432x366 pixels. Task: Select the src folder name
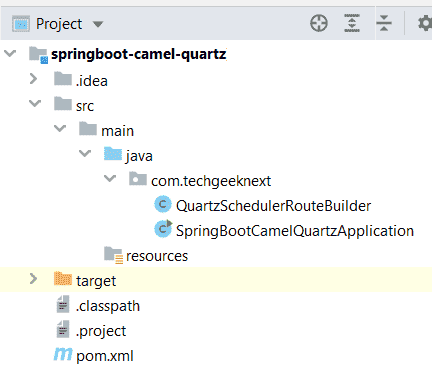[x=85, y=106]
